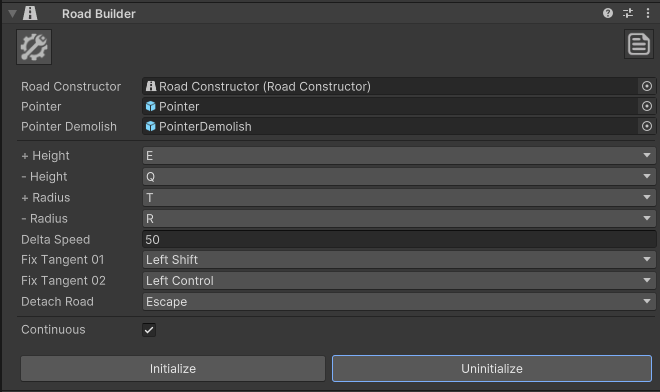Click the Continuous label text
The width and height of the screenshot is (660, 392).
coord(53,330)
